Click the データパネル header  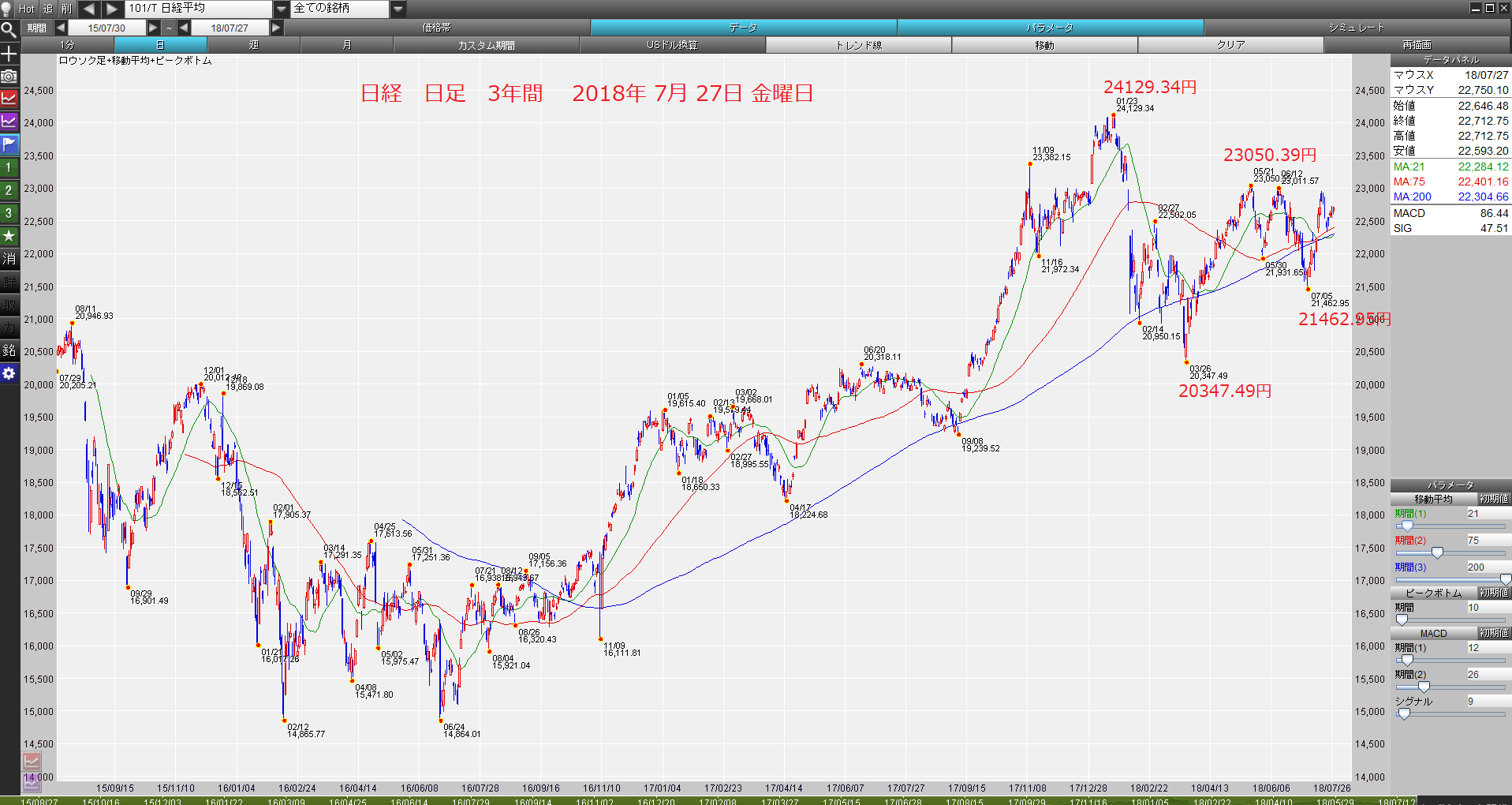pyautogui.click(x=1450, y=60)
